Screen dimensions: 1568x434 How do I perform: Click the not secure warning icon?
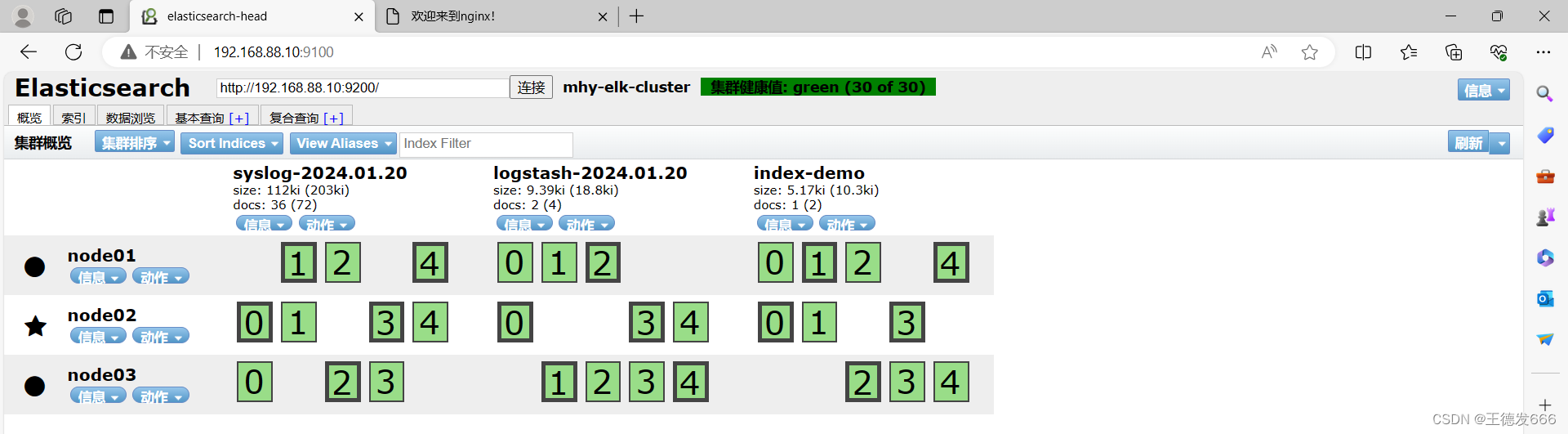tap(128, 52)
